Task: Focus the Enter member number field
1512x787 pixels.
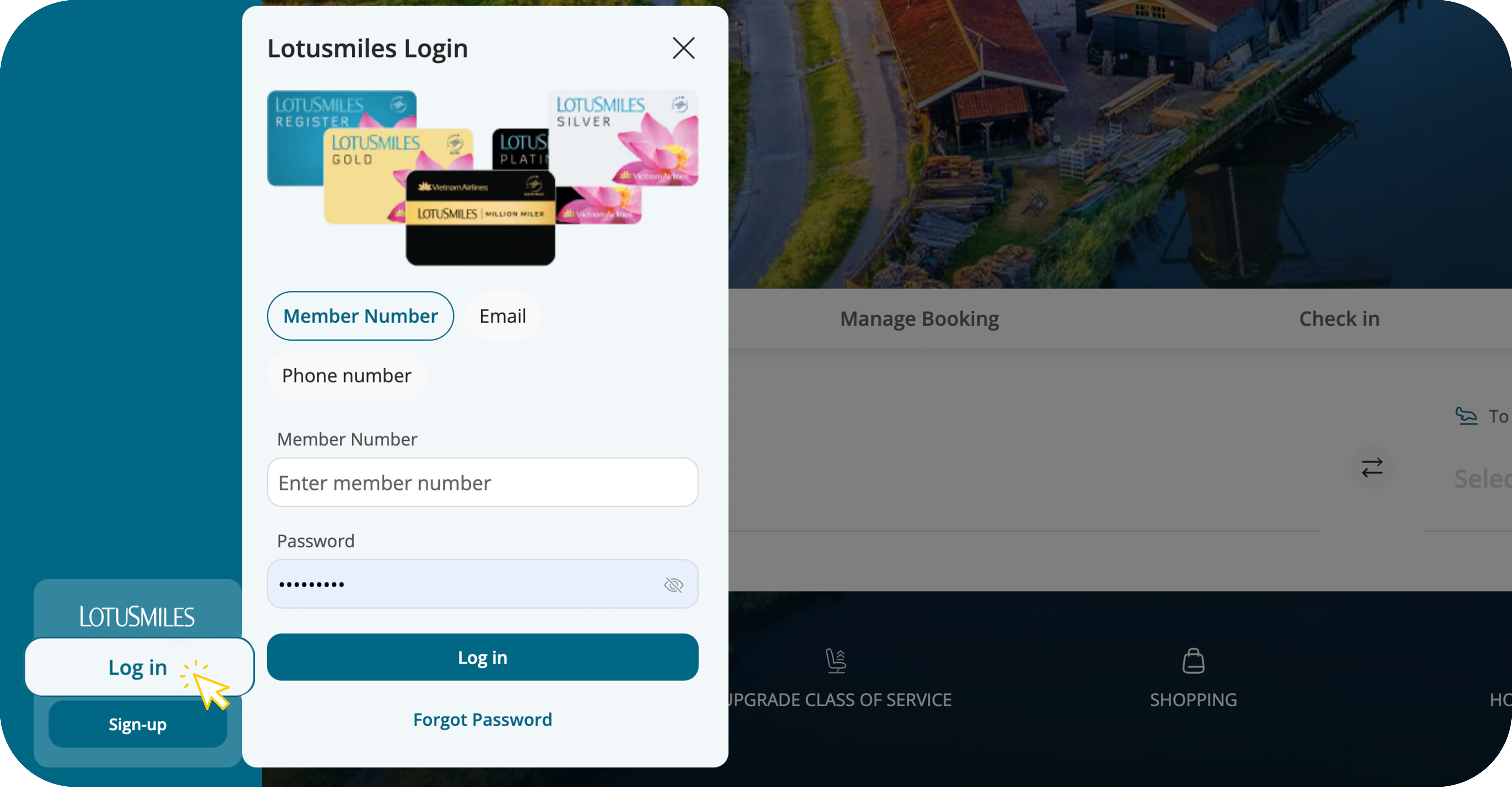Action: (x=483, y=482)
